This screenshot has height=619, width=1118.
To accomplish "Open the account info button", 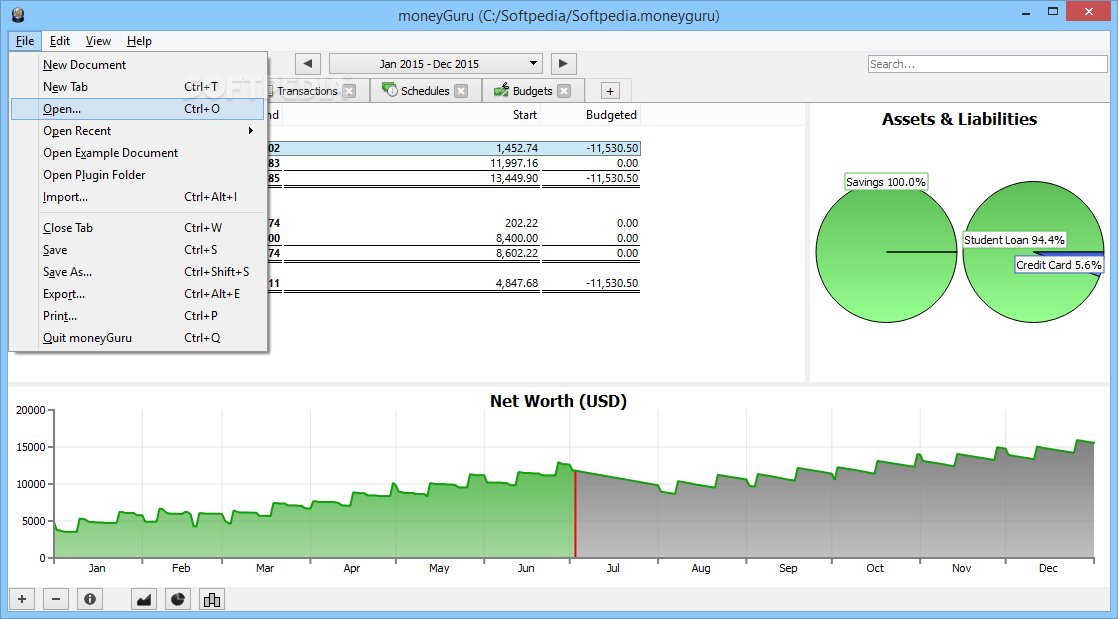I will [x=90, y=599].
